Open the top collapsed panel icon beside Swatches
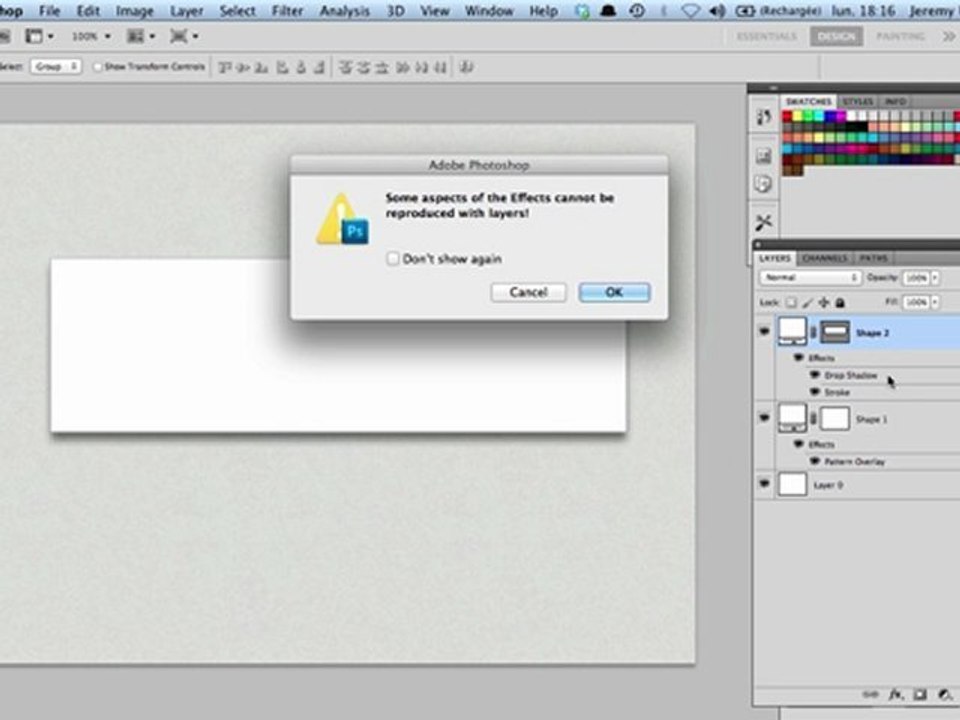This screenshot has height=720, width=960. click(x=763, y=117)
